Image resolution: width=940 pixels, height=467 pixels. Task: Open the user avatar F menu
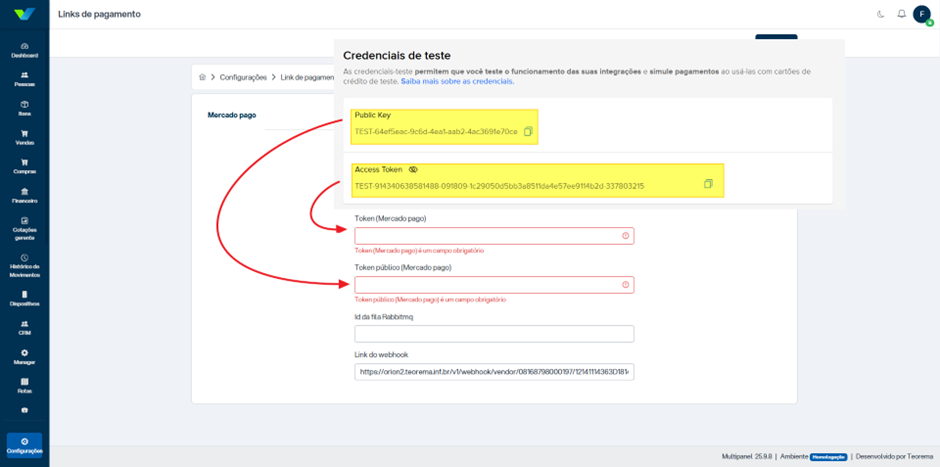tap(921, 14)
